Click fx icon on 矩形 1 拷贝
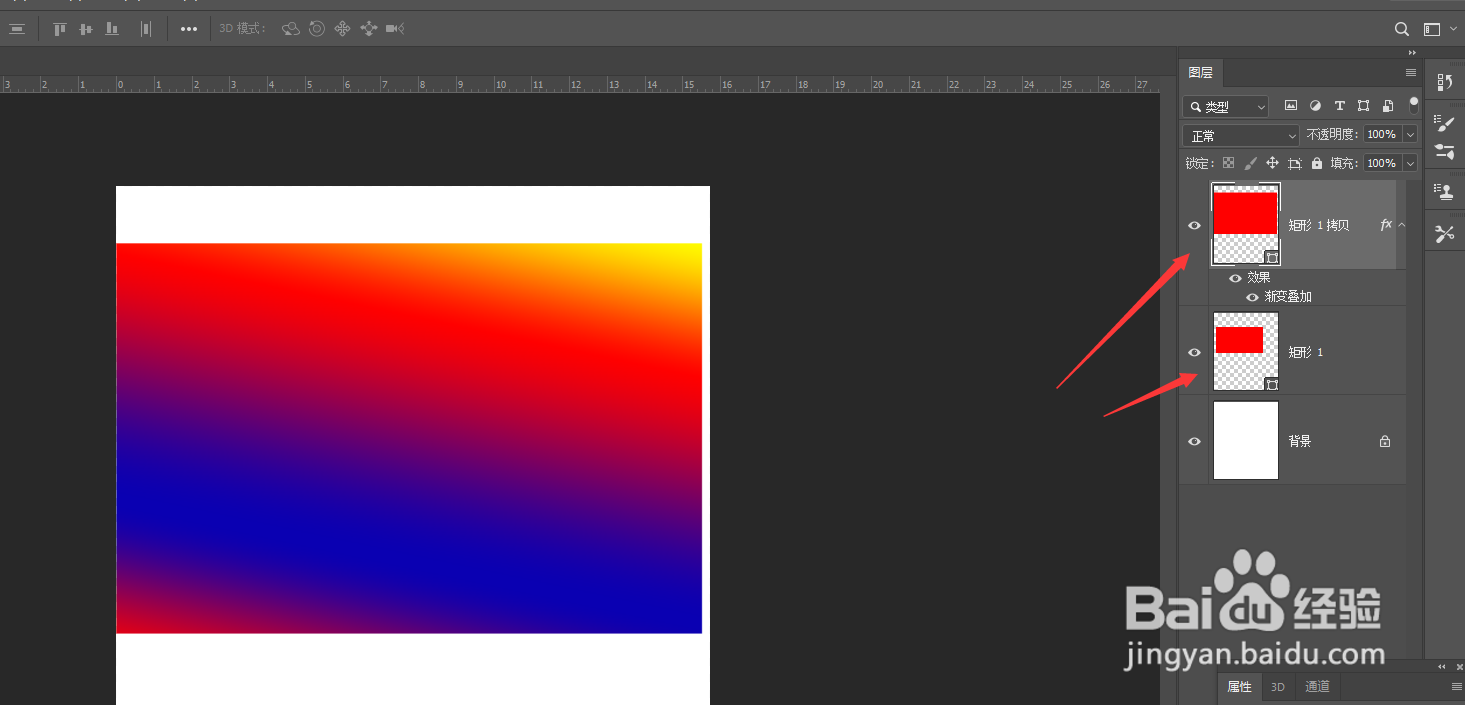The width and height of the screenshot is (1465, 705). [x=1386, y=225]
